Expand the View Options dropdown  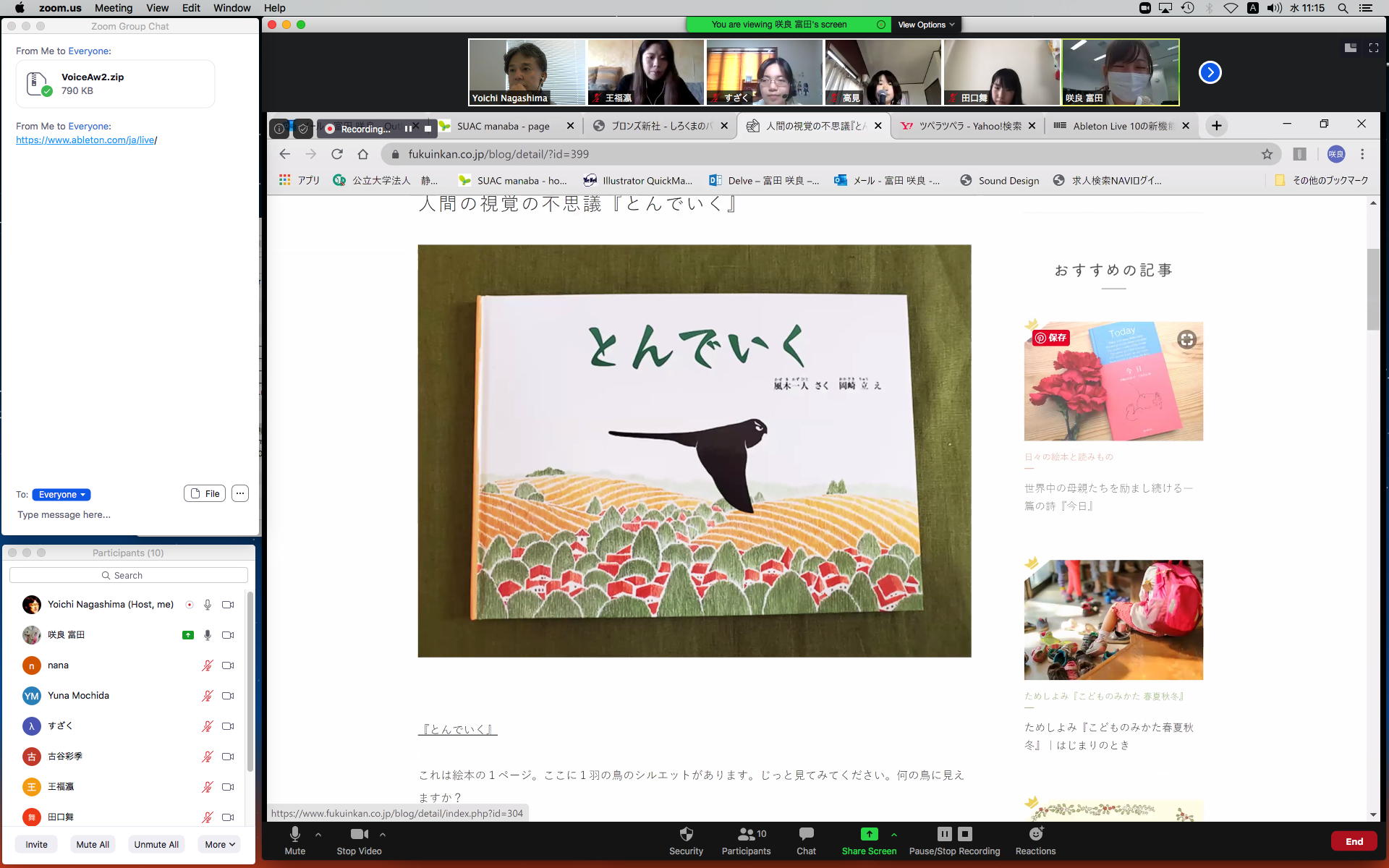926,25
